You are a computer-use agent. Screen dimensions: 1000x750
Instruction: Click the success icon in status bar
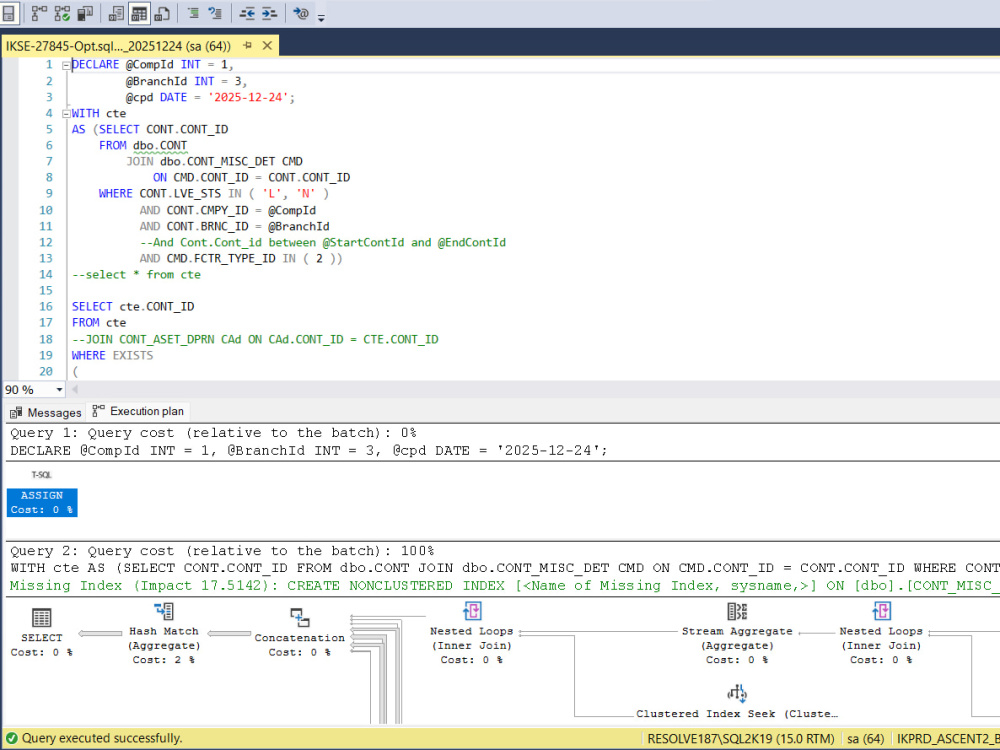pyautogui.click(x=11, y=739)
